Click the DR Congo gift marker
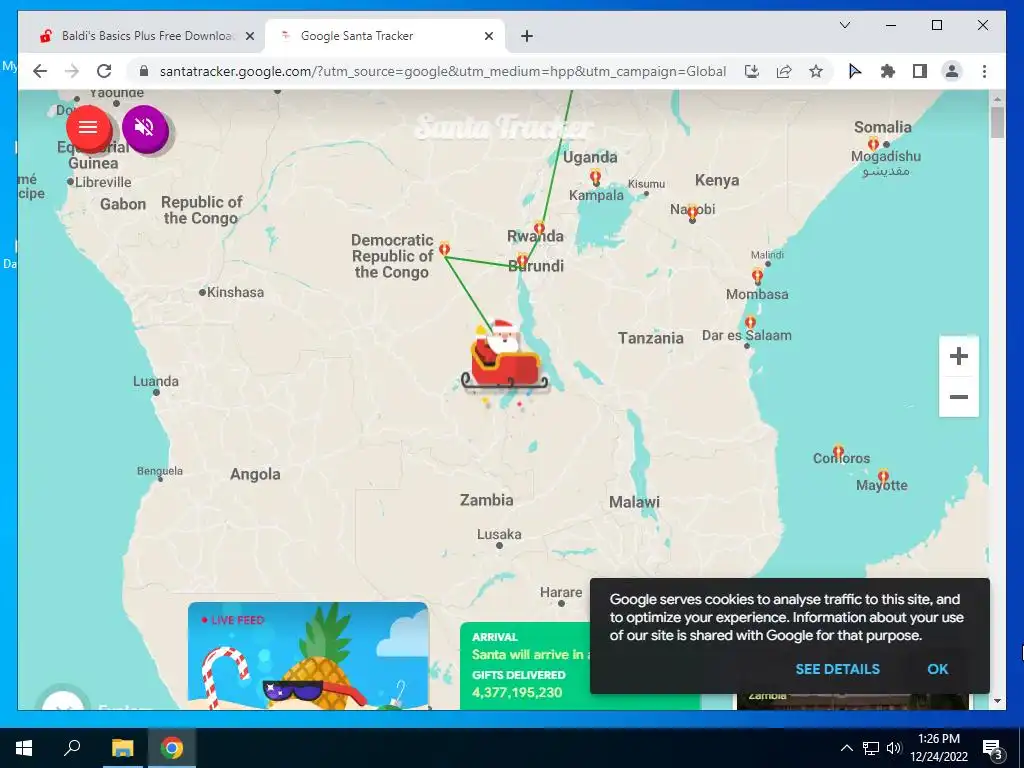The height and width of the screenshot is (768, 1024). click(445, 249)
